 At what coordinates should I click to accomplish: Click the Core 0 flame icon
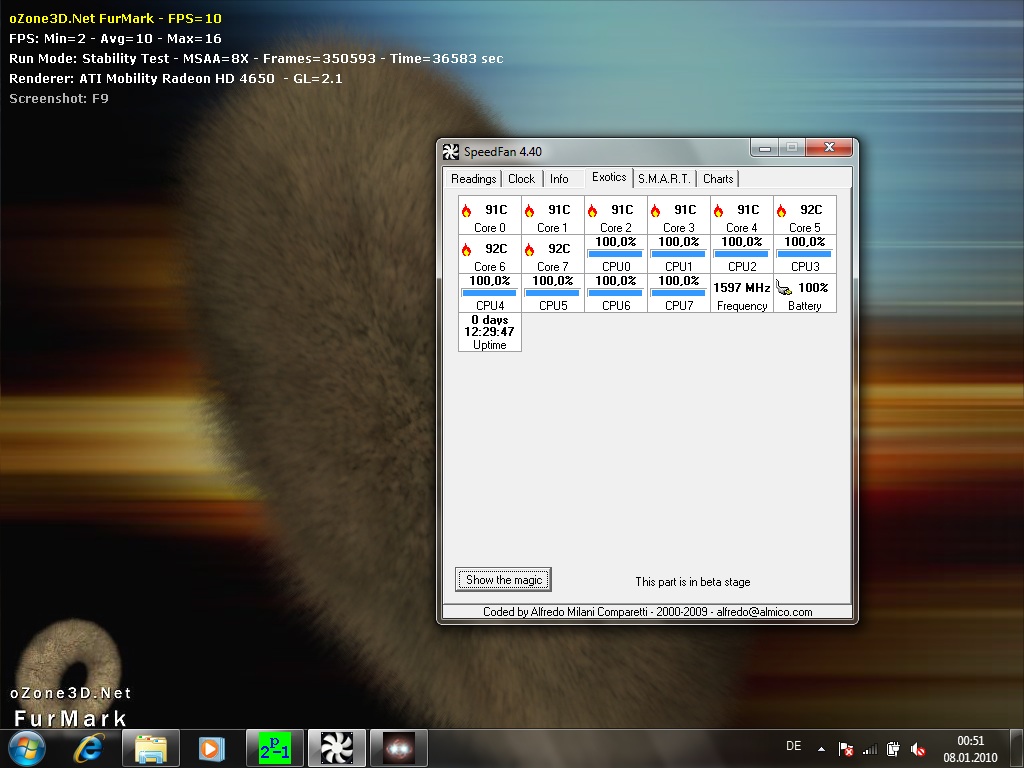pyautogui.click(x=466, y=210)
